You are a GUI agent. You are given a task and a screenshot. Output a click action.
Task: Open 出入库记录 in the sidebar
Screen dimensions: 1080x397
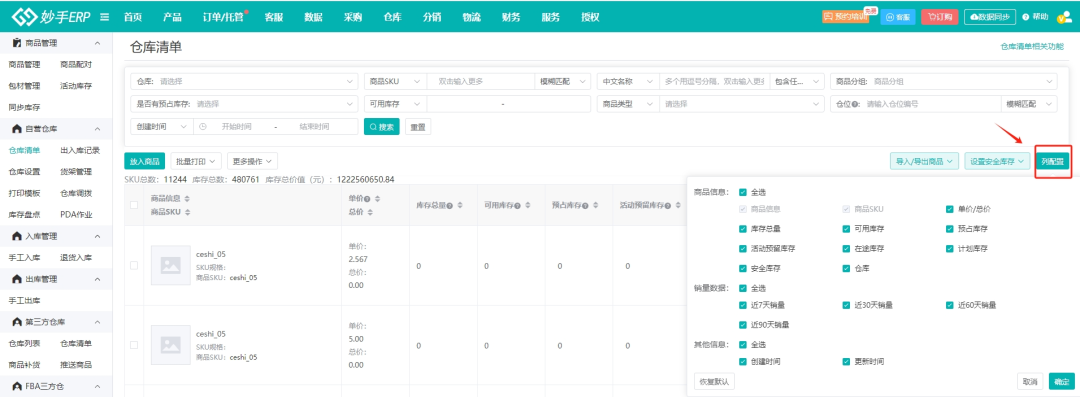[80, 150]
